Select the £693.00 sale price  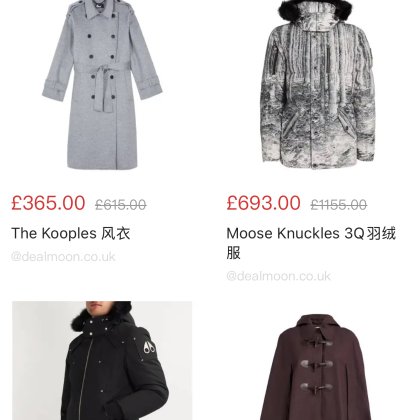(x=264, y=203)
